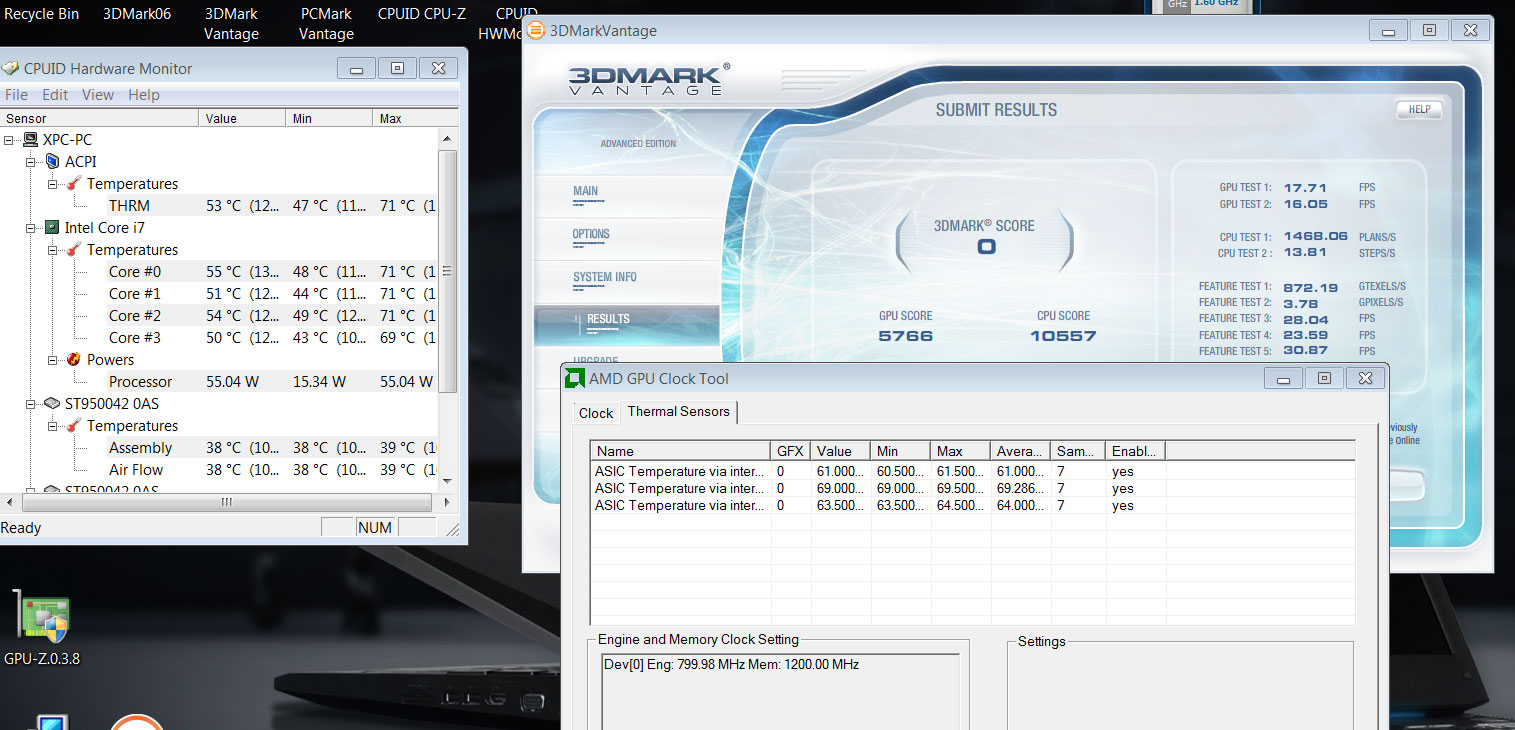
Task: Click the Sensor column header
Action: point(100,118)
